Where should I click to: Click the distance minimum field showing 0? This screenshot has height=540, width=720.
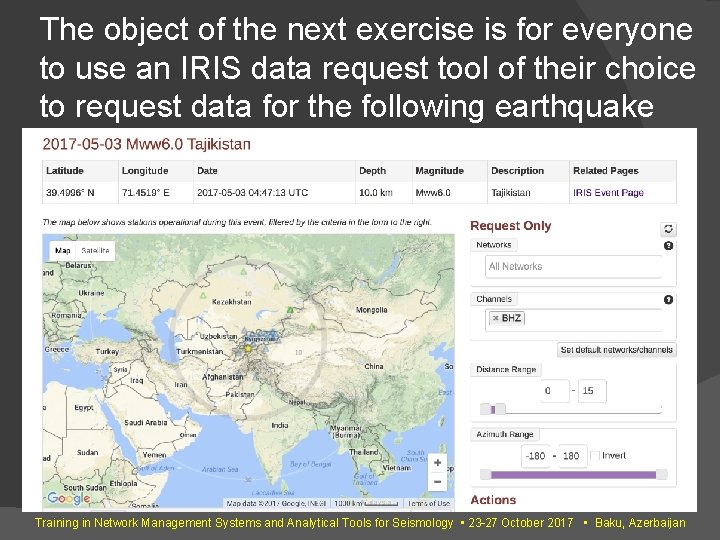click(555, 391)
